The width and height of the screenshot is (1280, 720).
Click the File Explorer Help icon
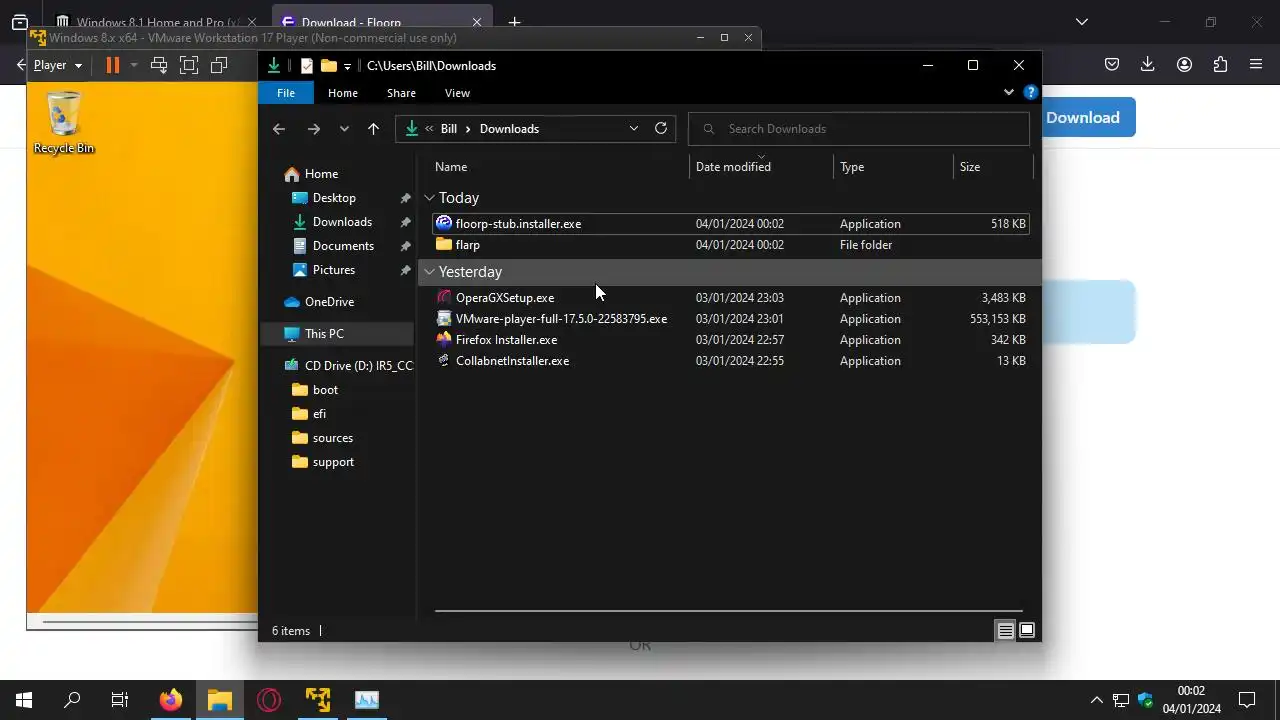pyautogui.click(x=1031, y=92)
